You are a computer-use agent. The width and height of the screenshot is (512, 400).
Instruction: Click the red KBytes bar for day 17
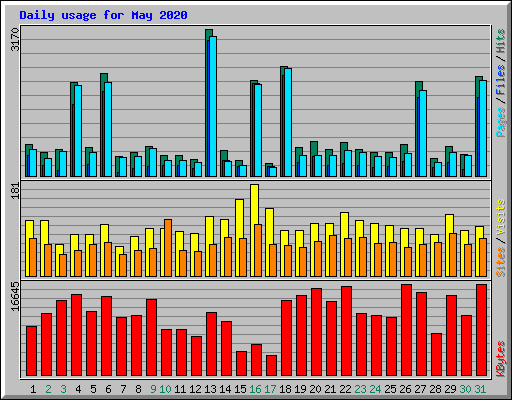tap(271, 365)
